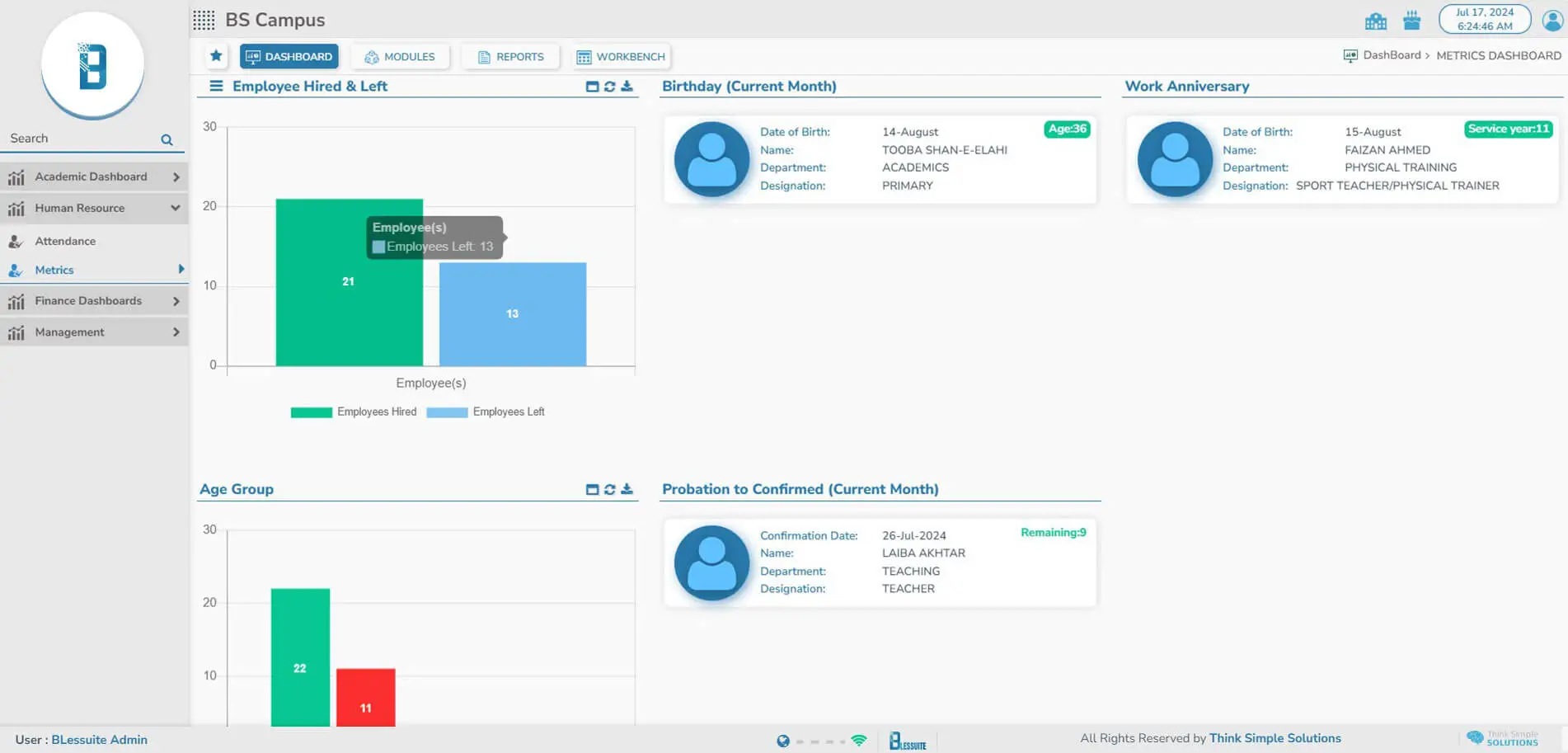Refresh the Employee Hired & Left chart
Screen dimensions: 1568x753
(609, 87)
